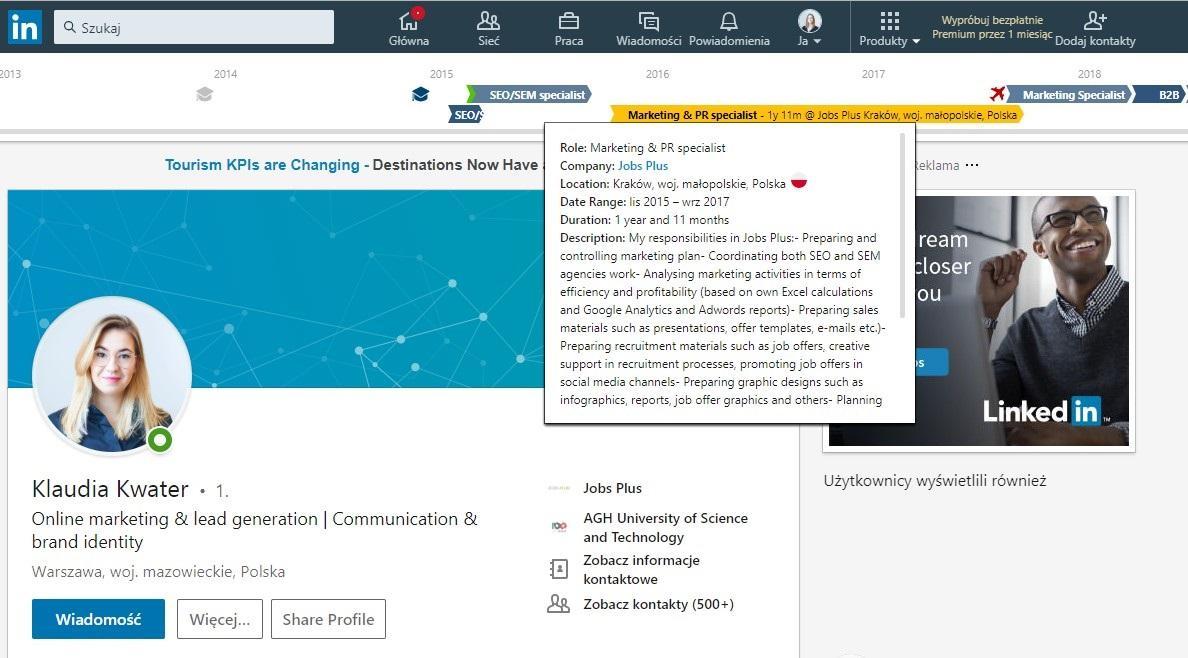Click Zobacz informacje kontaktowe link

point(641,569)
